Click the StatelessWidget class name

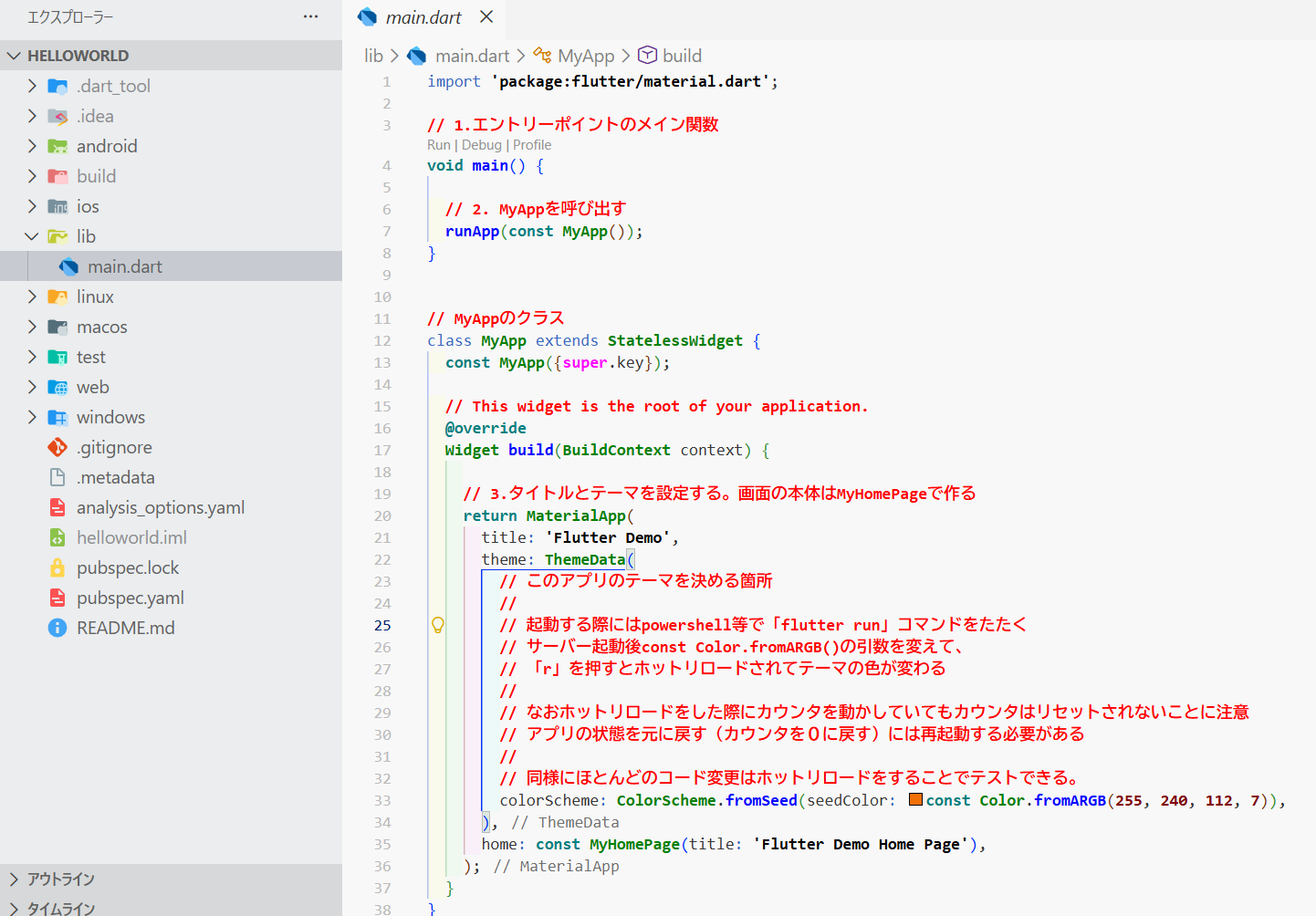click(x=675, y=340)
